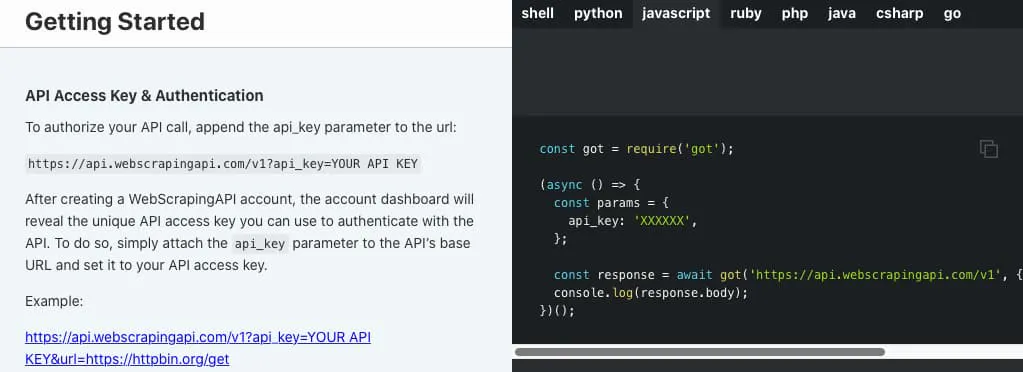Click the 'const params = {' code line
The image size is (1023, 372).
click(x=611, y=203)
